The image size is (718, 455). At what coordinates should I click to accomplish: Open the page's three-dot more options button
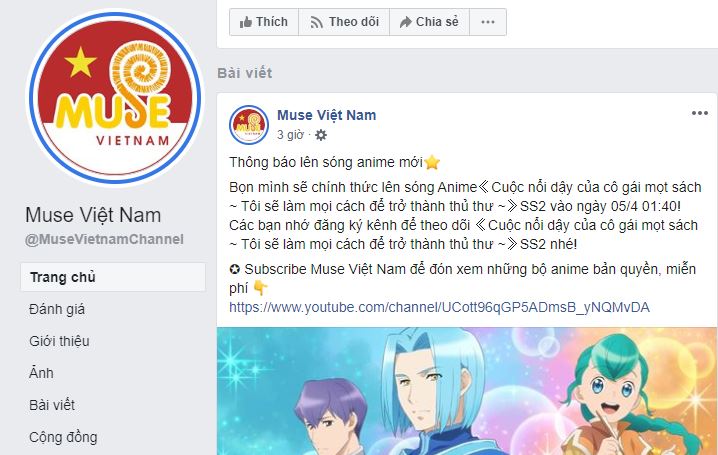[x=488, y=22]
